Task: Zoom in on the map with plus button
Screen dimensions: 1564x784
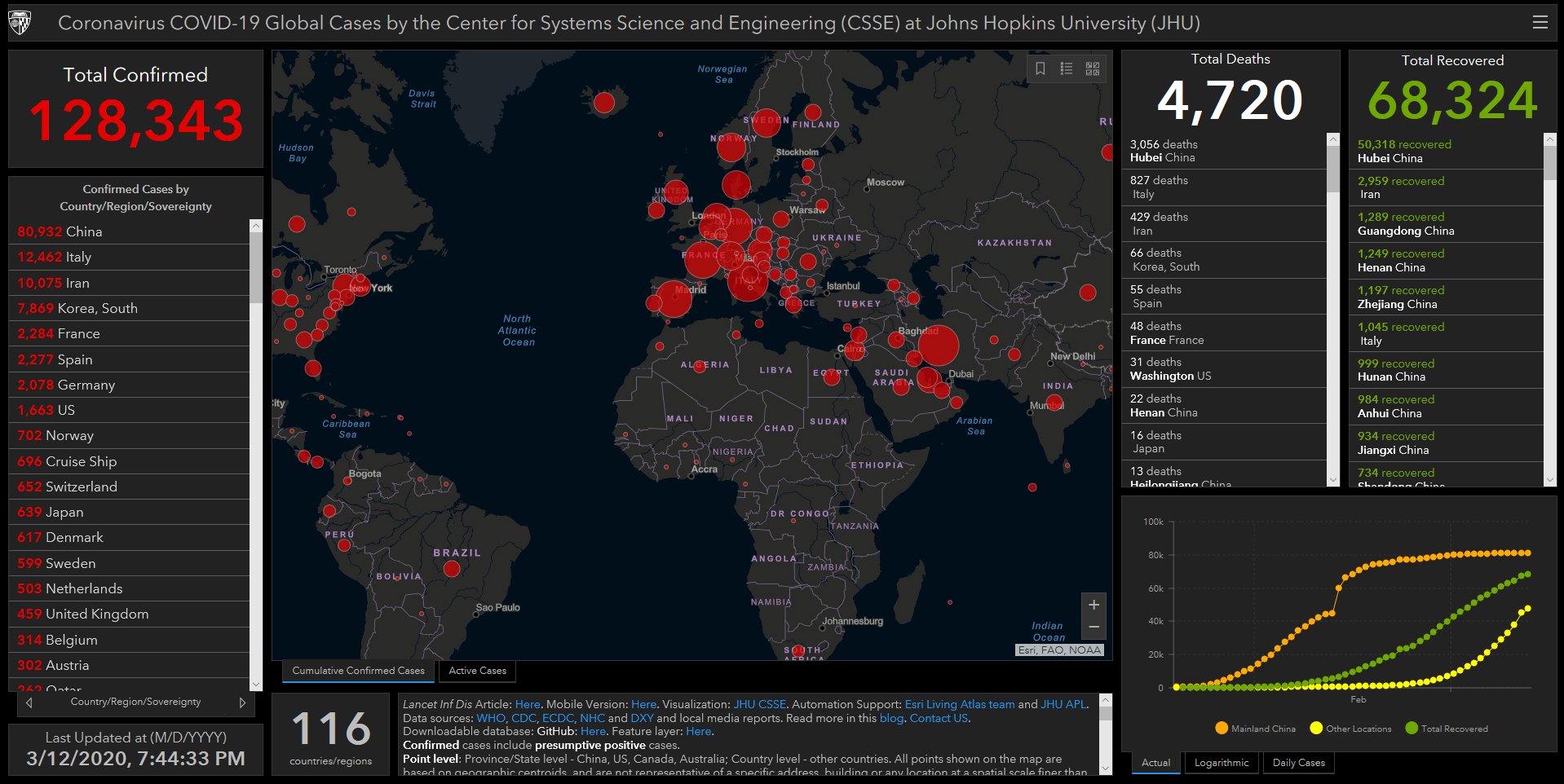Action: (x=1093, y=605)
